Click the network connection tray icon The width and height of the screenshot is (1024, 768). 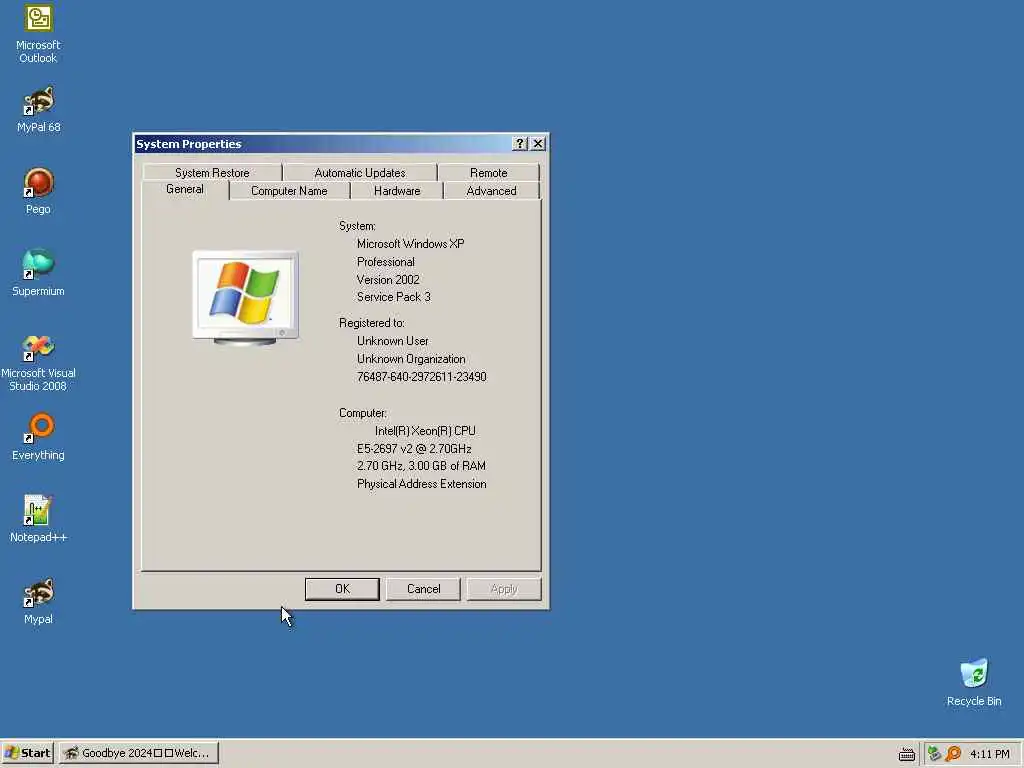point(935,754)
